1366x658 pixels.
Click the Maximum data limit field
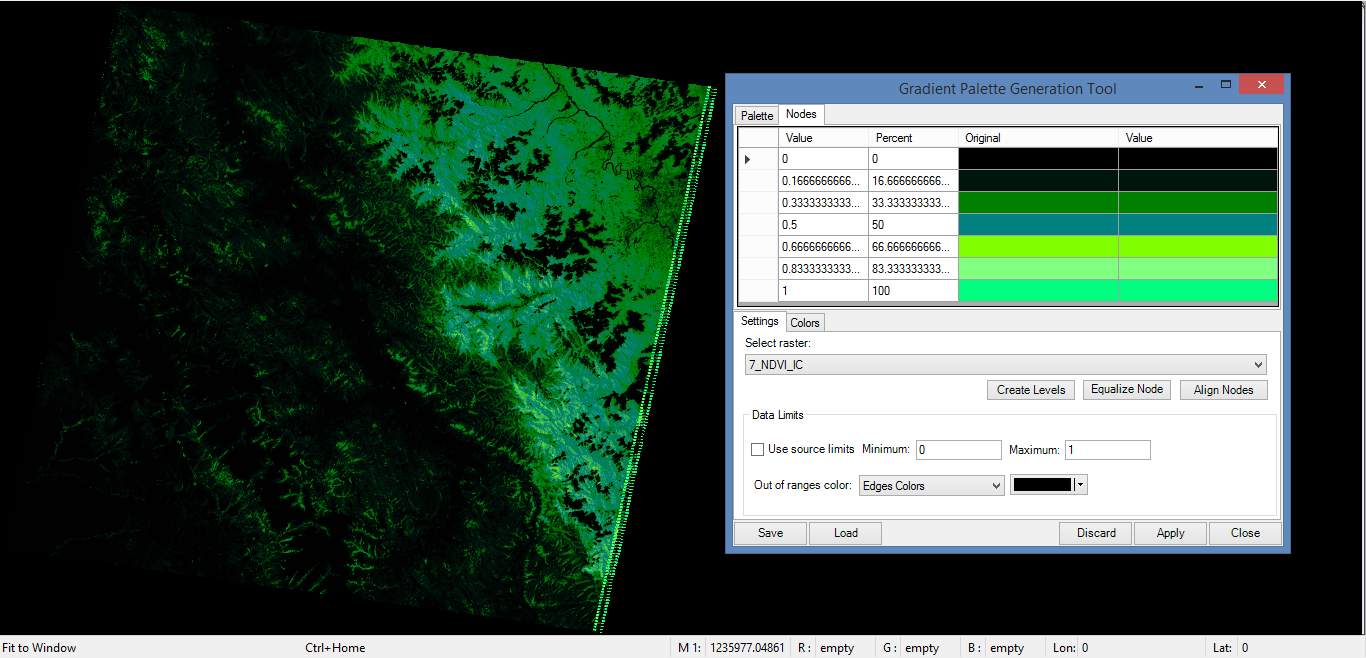(1107, 450)
